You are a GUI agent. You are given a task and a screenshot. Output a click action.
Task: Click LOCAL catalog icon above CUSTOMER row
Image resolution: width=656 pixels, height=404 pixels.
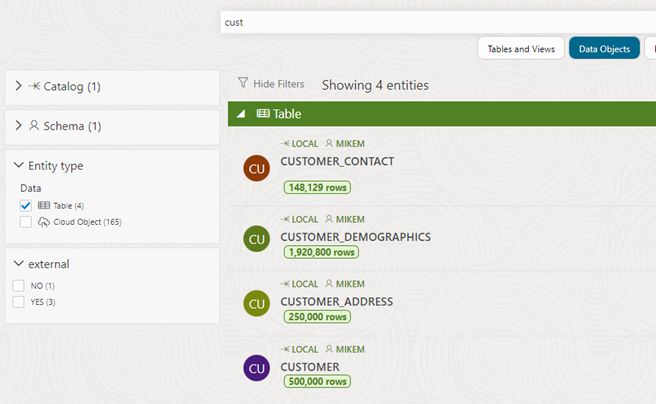click(285, 349)
